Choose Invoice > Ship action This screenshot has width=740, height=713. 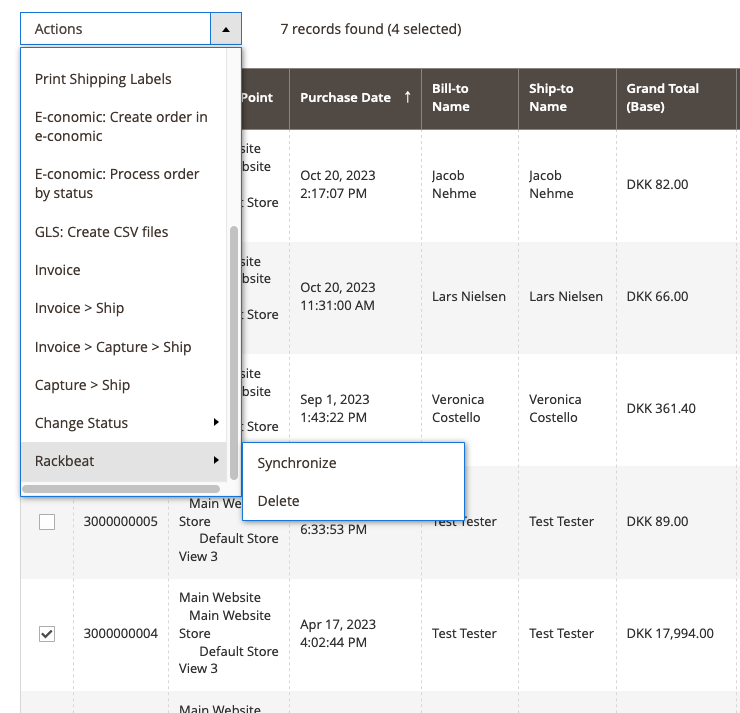pos(79,308)
